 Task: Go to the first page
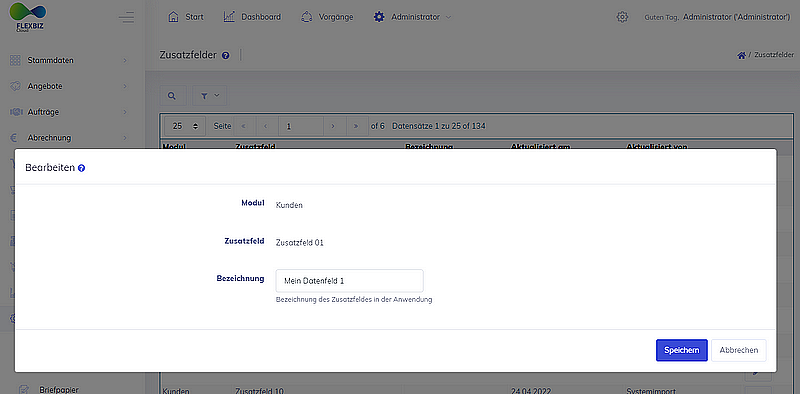[x=244, y=126]
